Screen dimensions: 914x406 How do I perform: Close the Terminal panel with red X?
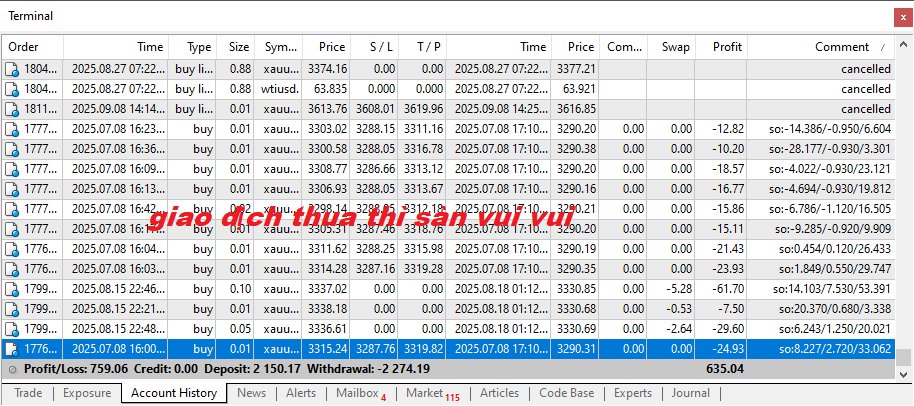point(903,18)
